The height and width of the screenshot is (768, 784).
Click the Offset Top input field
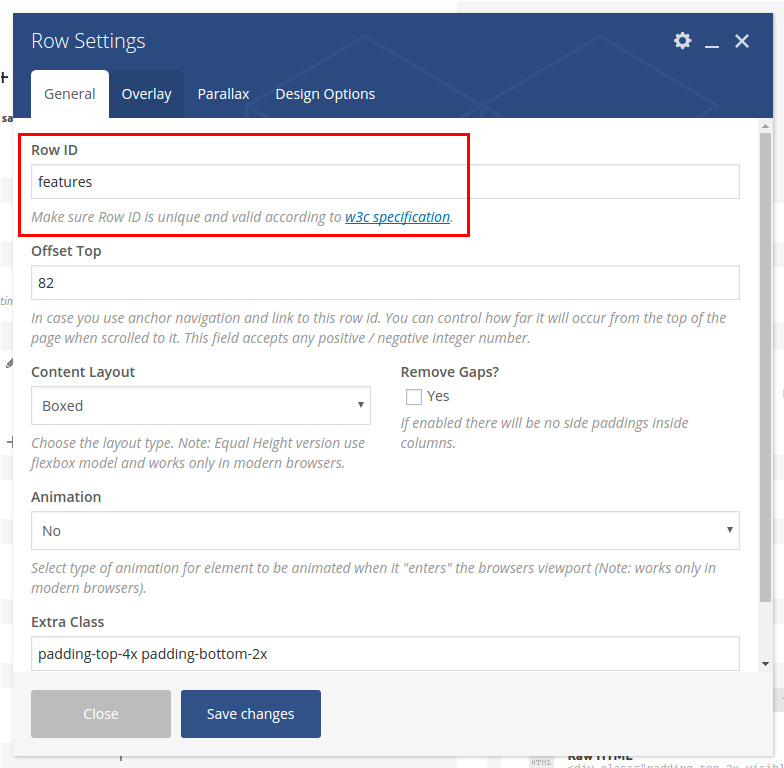(x=385, y=282)
